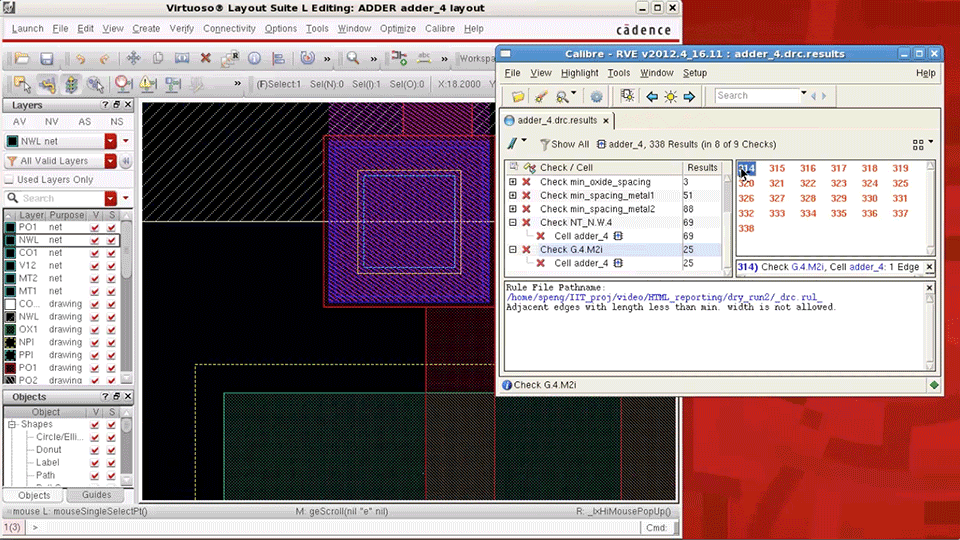Click the Show All filter button
Viewport: 960px width, 540px height.
pos(564,144)
